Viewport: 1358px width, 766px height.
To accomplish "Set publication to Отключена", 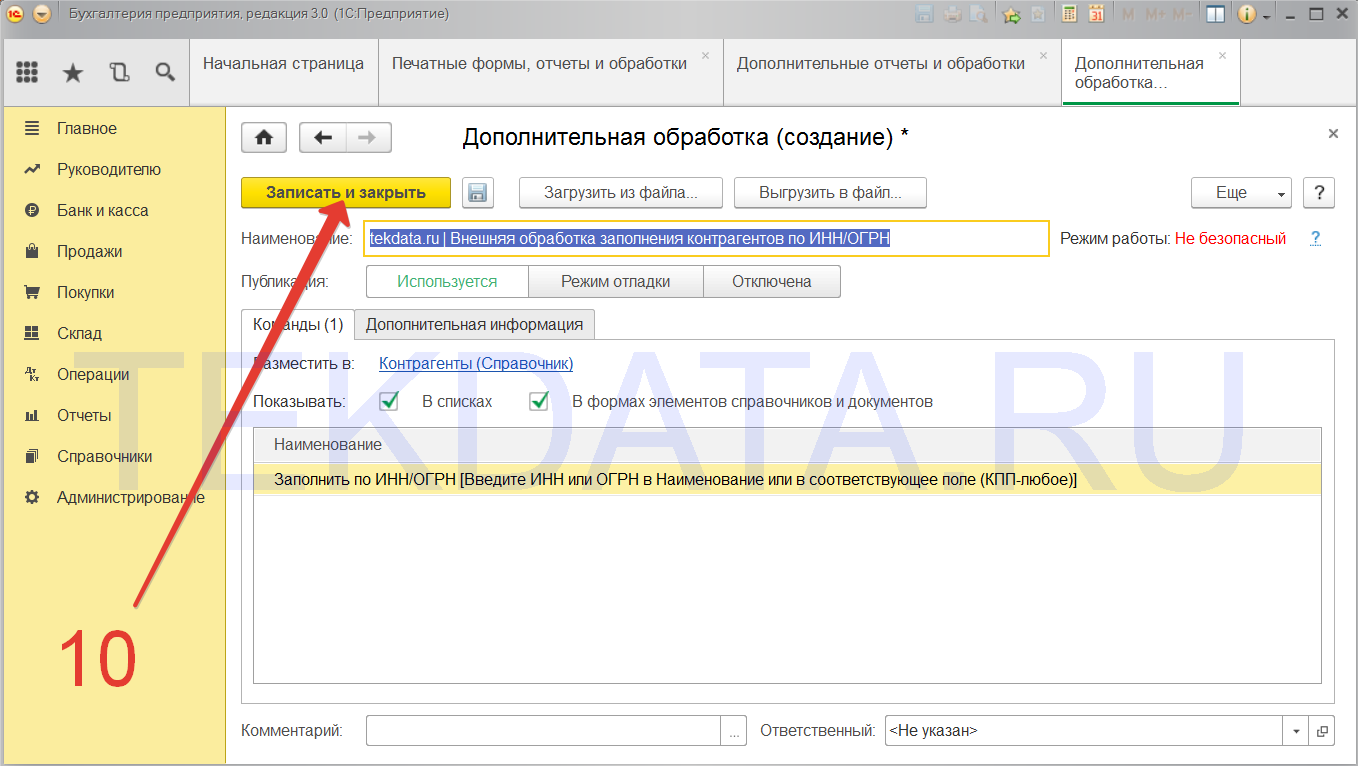I will [772, 282].
